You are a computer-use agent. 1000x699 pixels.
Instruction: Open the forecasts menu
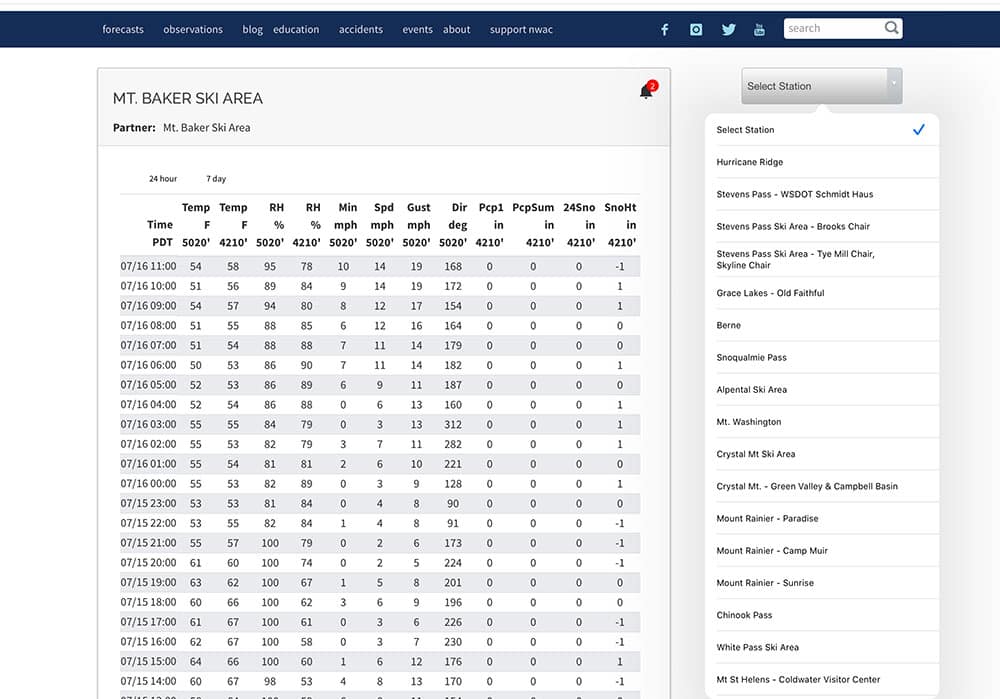[x=123, y=30]
